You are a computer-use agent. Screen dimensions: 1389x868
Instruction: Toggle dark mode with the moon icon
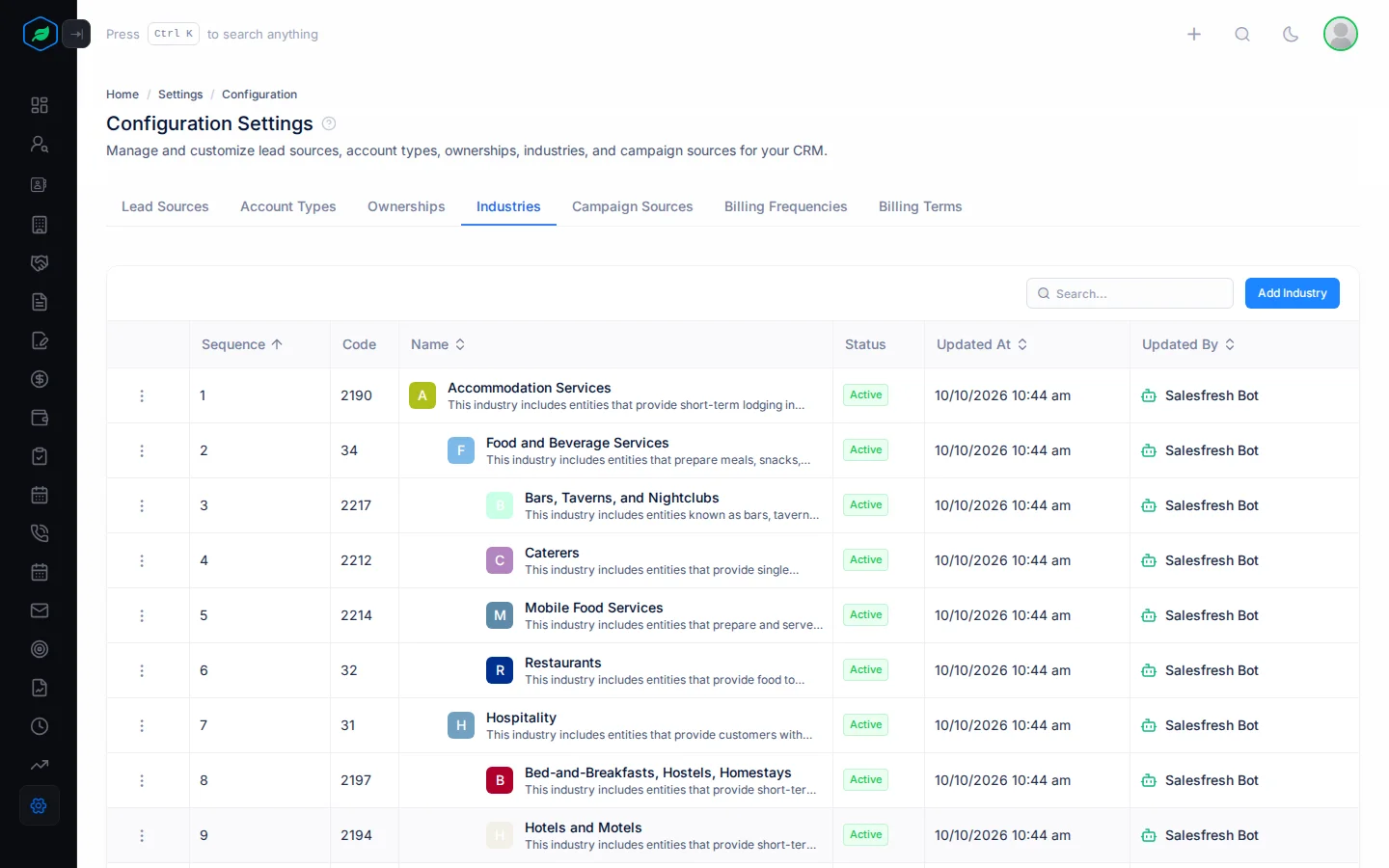click(x=1291, y=34)
